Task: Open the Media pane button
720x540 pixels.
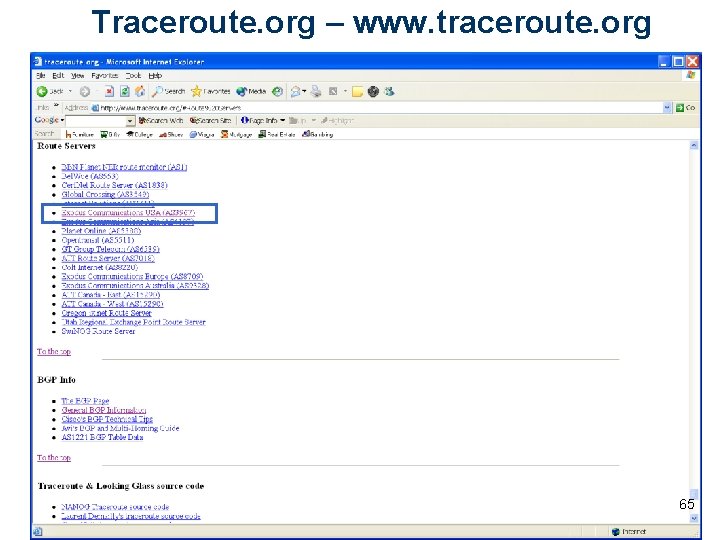Action: (x=251, y=91)
